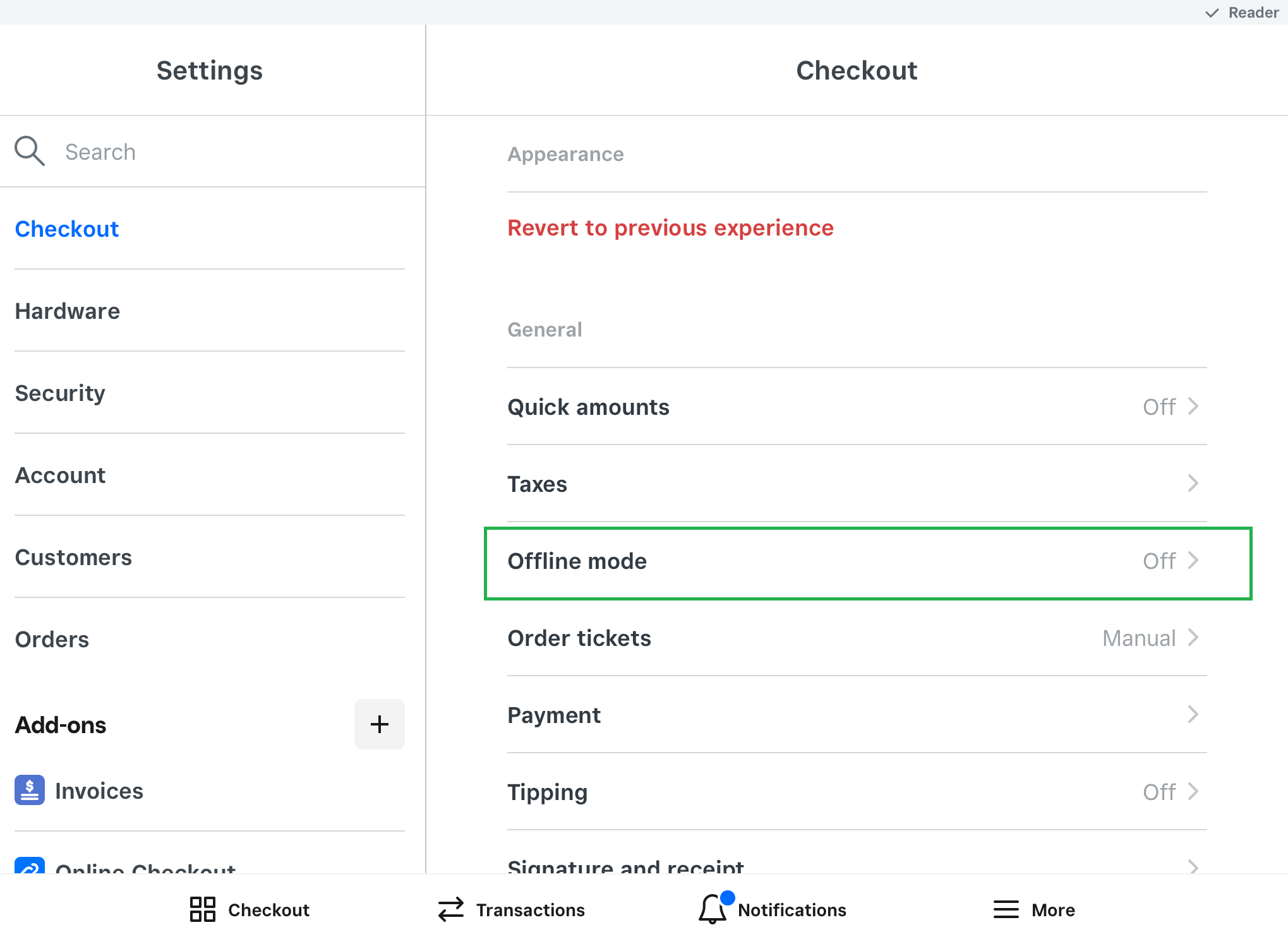Click Revert to previous experience
The height and width of the screenshot is (944, 1288).
tap(670, 228)
